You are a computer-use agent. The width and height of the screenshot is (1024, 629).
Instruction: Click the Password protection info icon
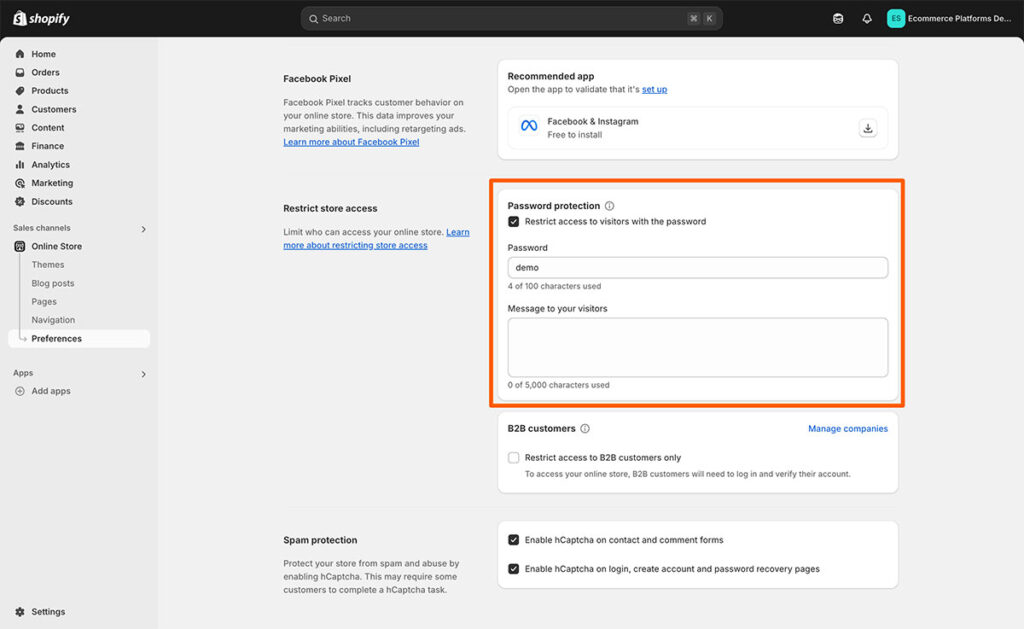point(610,206)
